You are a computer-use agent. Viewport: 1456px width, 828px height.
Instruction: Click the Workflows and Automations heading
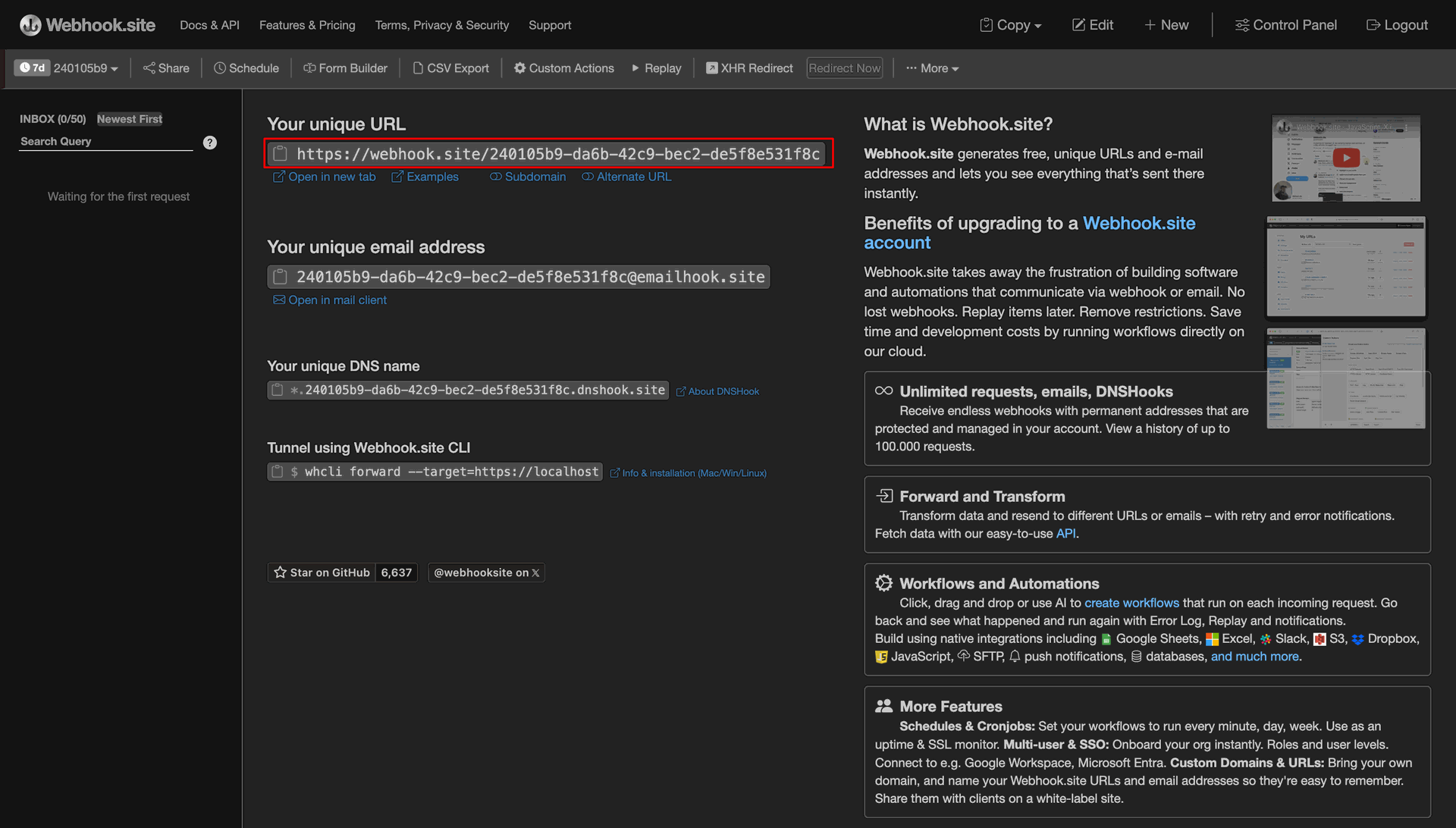[999, 584]
